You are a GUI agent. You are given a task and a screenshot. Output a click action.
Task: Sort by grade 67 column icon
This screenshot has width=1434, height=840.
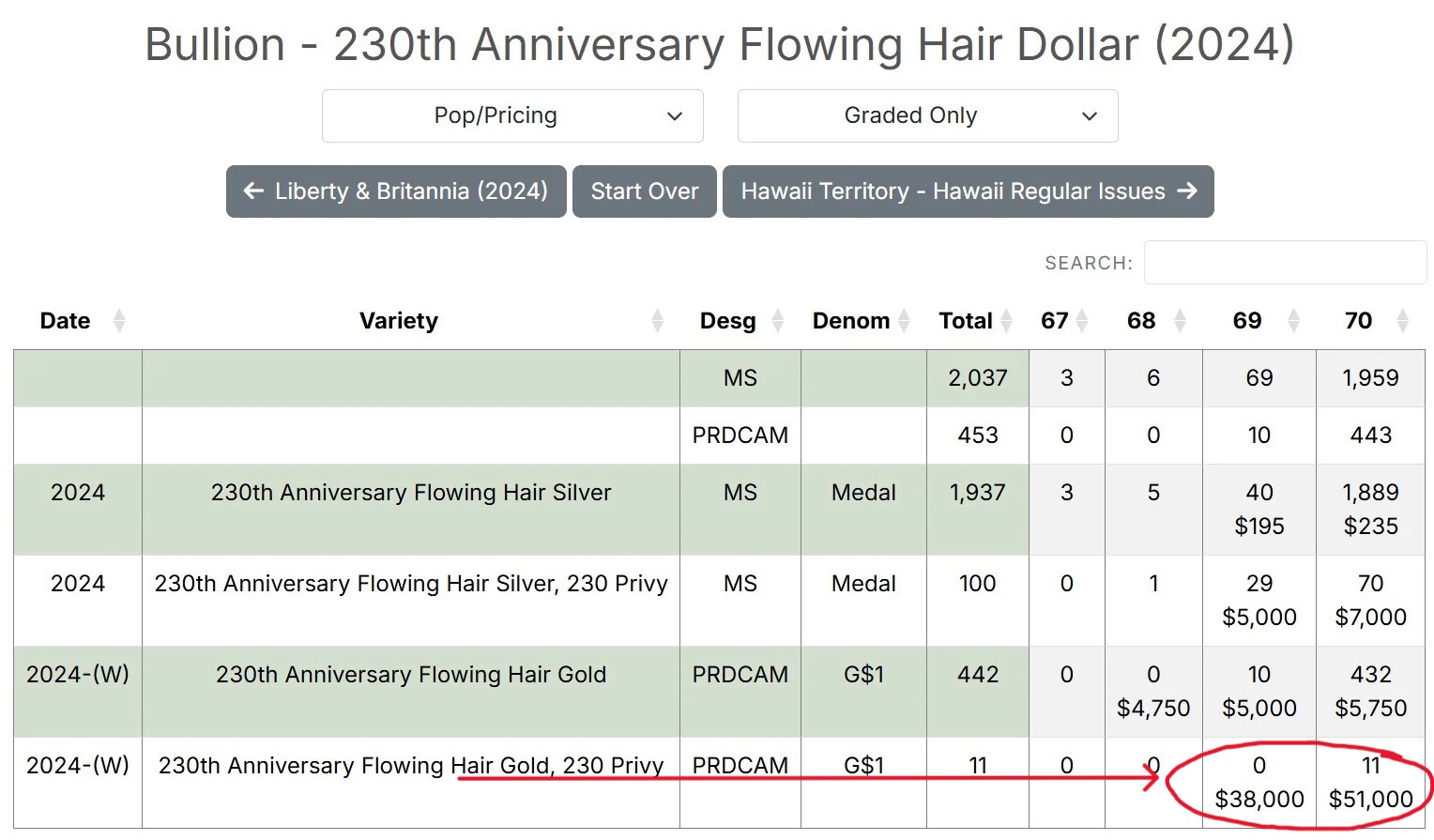coord(1082,321)
